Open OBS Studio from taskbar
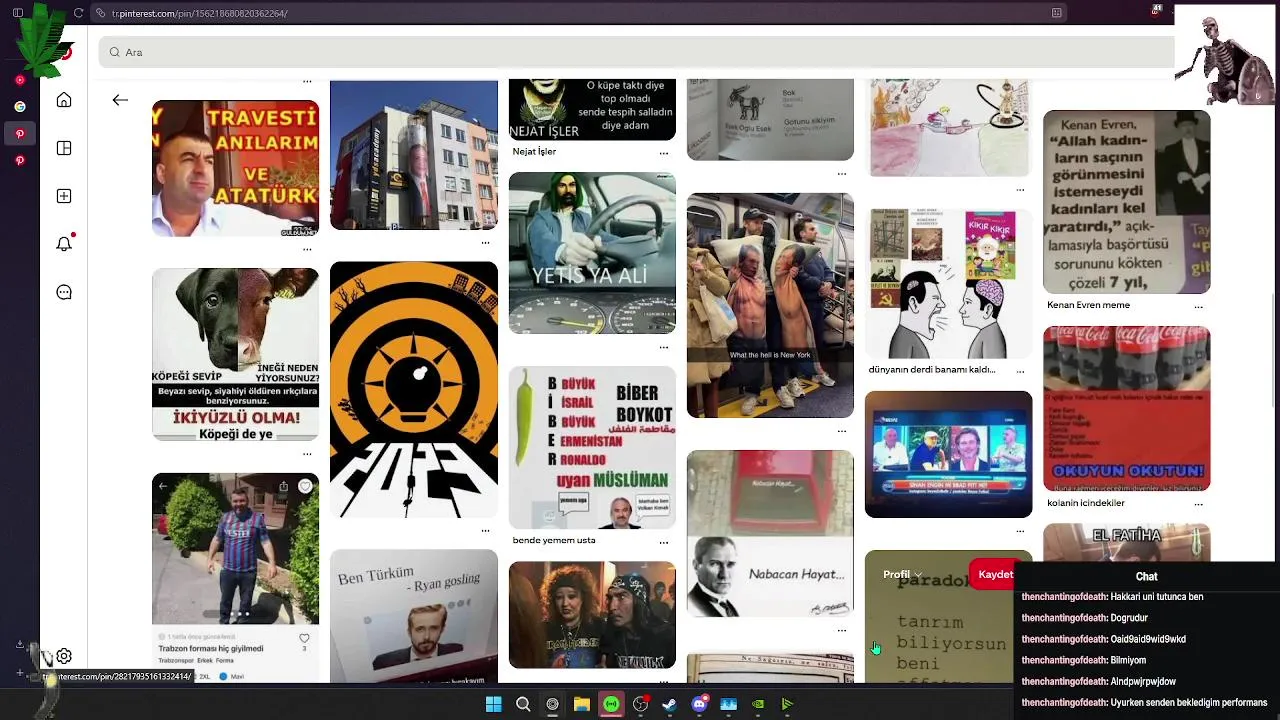Screen dimensions: 1280x720 pyautogui.click(x=640, y=704)
